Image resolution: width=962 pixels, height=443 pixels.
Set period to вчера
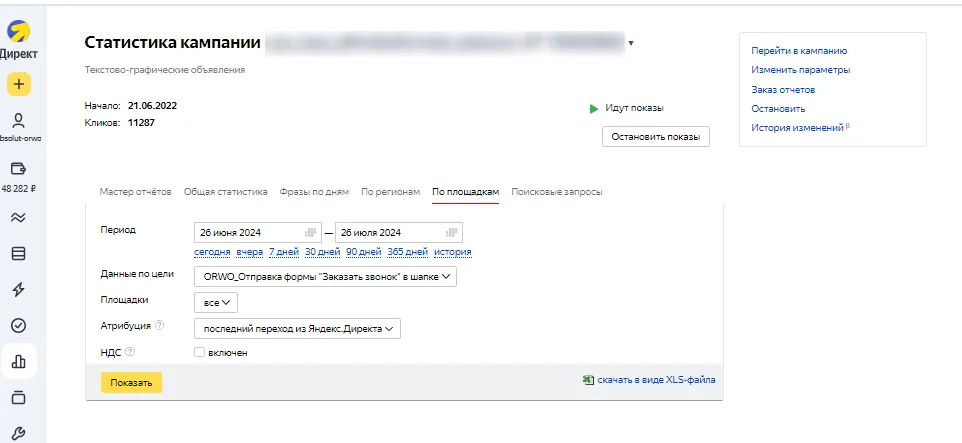250,252
